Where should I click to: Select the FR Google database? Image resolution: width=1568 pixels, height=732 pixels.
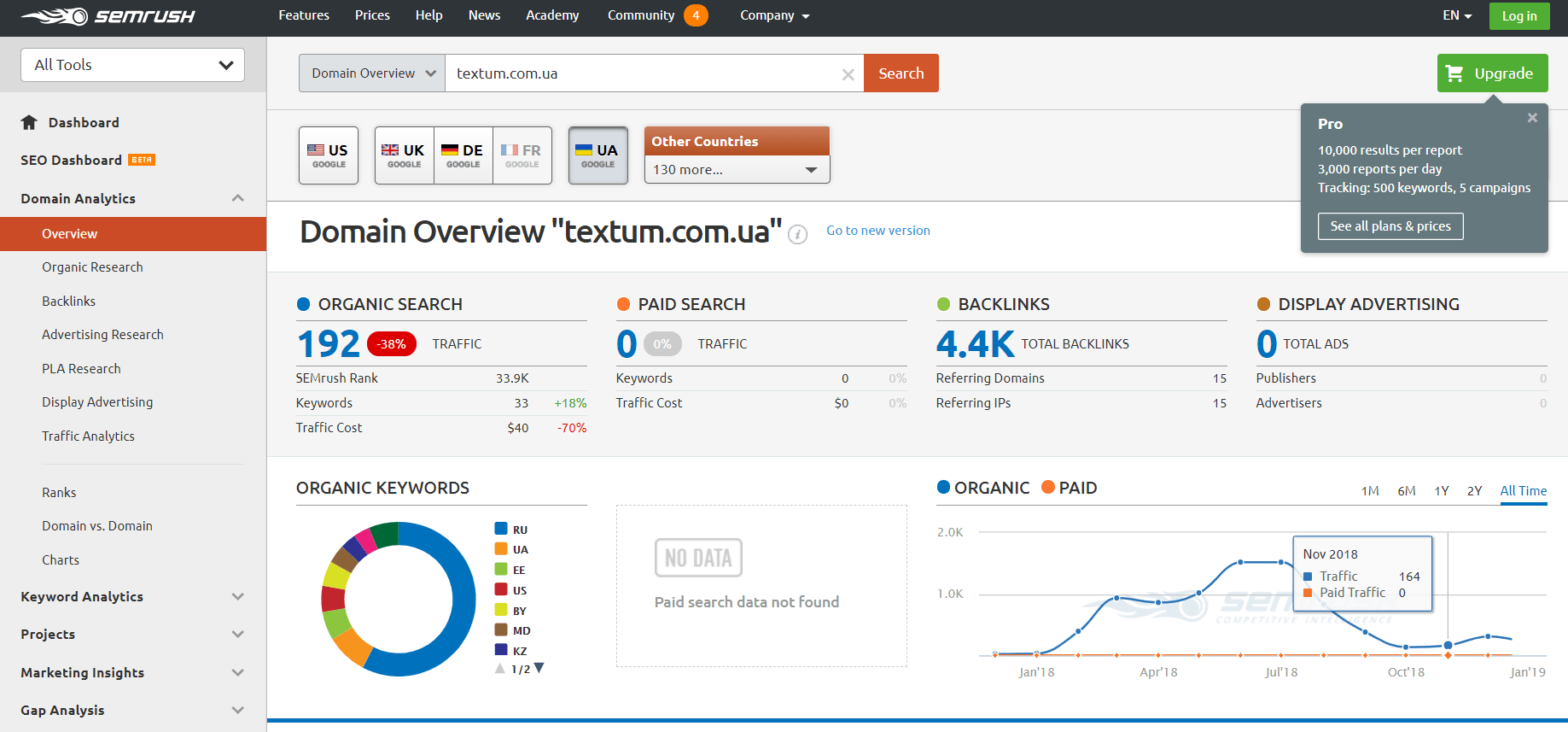click(522, 155)
